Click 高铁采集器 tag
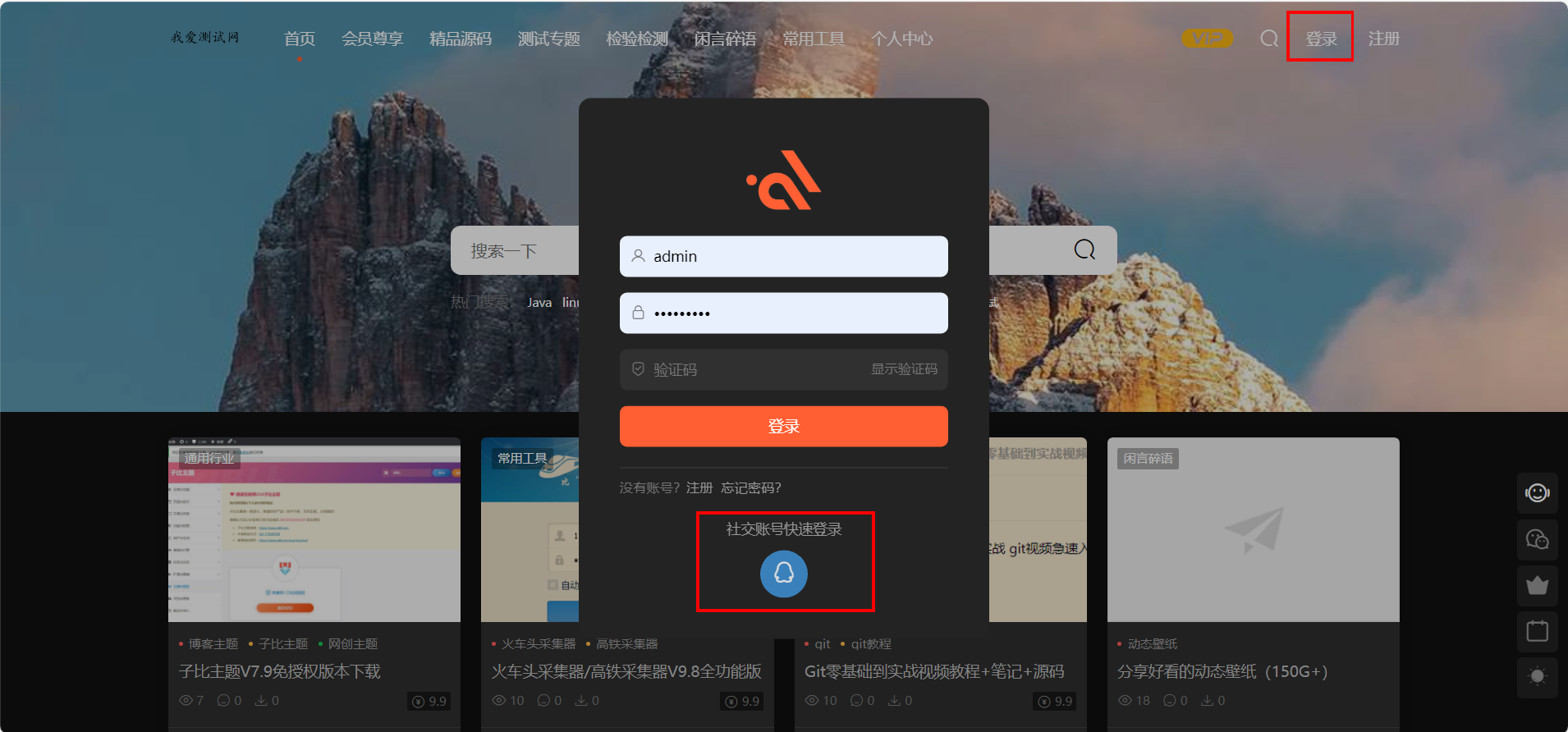 [627, 644]
